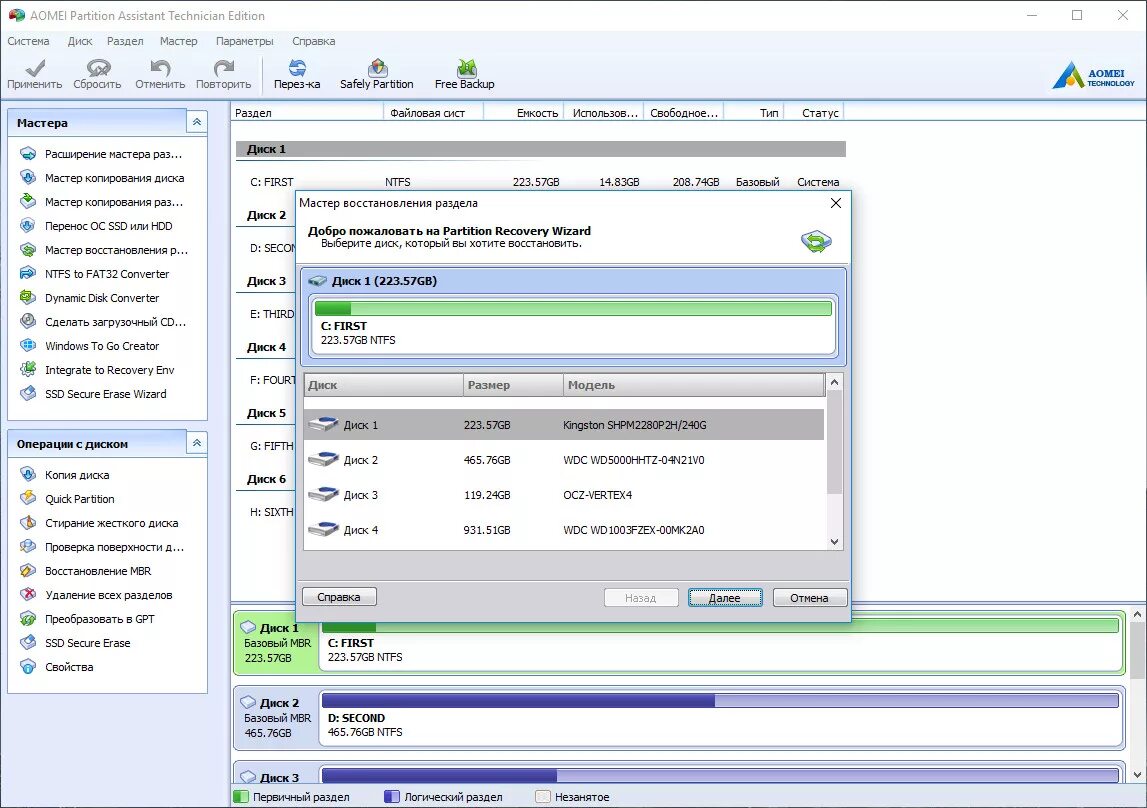The width and height of the screenshot is (1147, 808).
Task: Sort wizard list by Модель column
Action: (693, 385)
